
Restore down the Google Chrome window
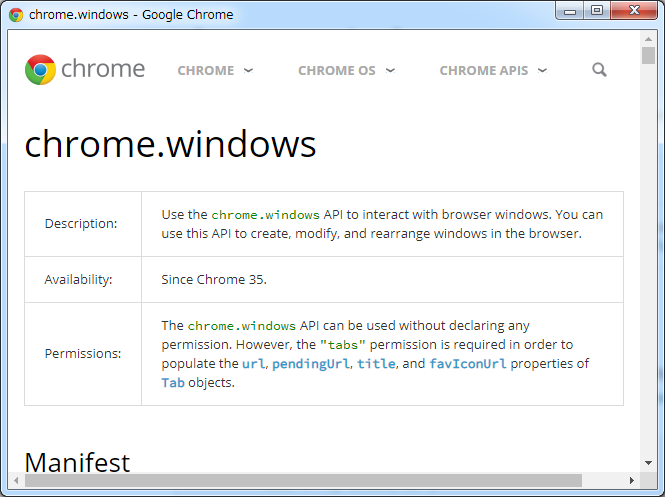point(597,10)
